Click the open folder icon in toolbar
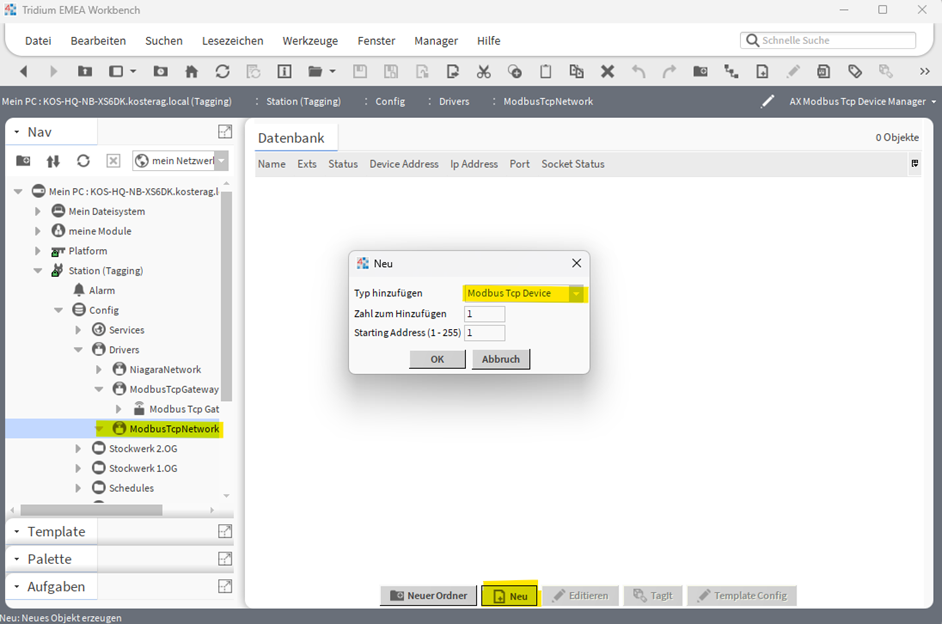The width and height of the screenshot is (942, 624). 315,71
